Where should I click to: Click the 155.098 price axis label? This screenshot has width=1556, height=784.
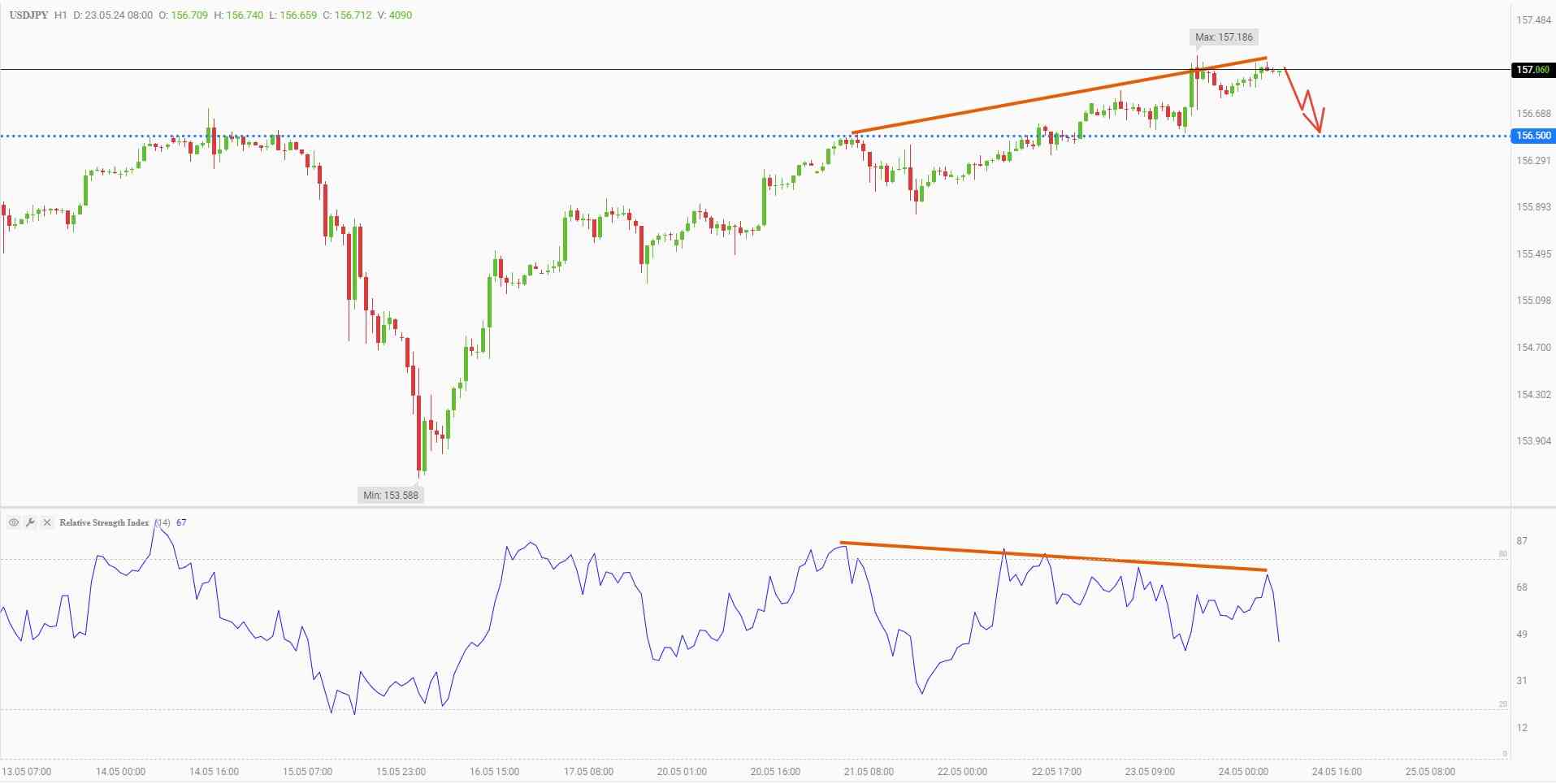(1533, 301)
